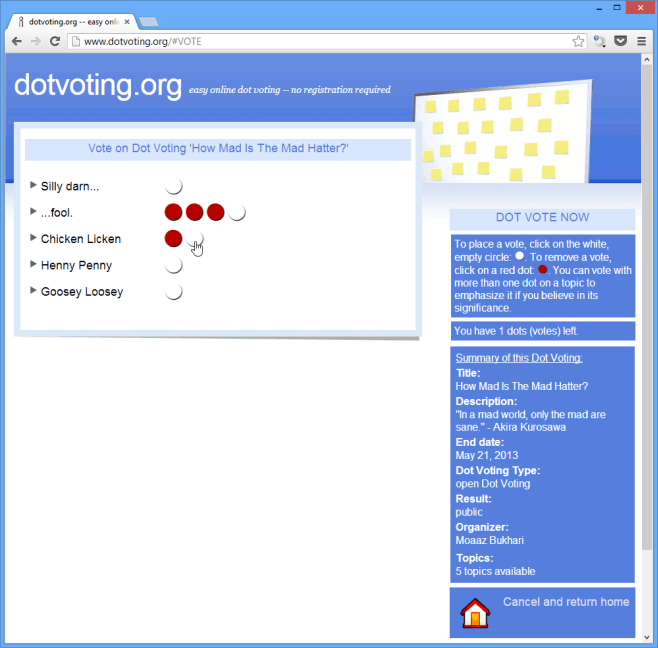658x648 pixels.
Task: Click the Silly darn... topic label
Action: [70, 186]
